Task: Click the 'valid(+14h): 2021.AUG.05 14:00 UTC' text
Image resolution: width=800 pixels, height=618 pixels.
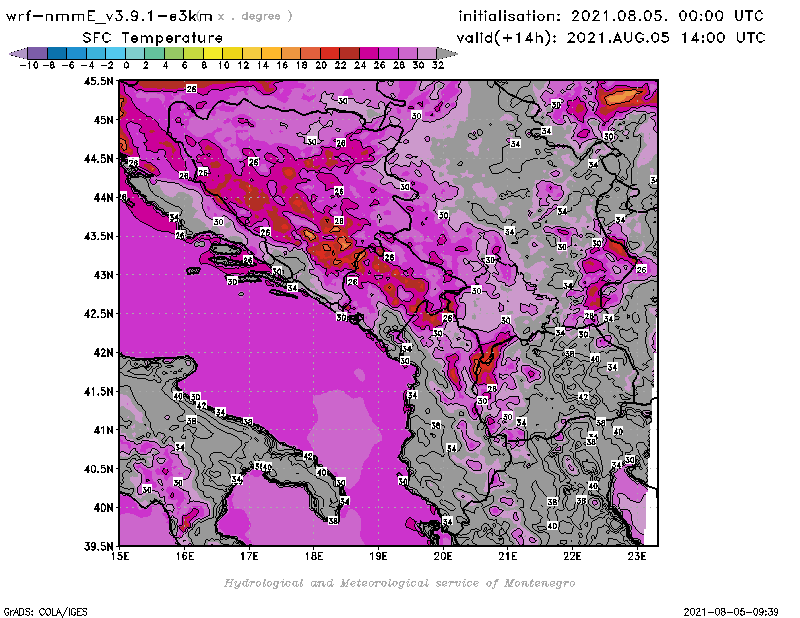Action: 611,38
